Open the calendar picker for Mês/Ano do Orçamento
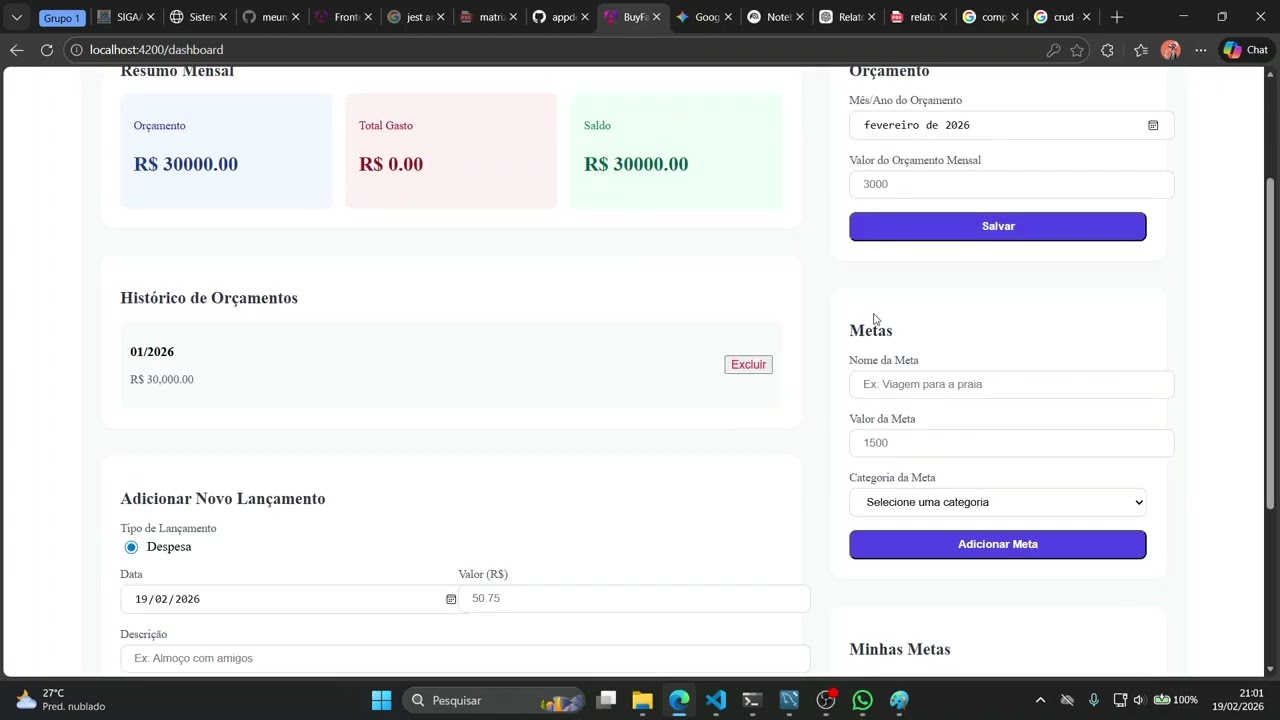Viewport: 1280px width, 720px height. point(1153,125)
